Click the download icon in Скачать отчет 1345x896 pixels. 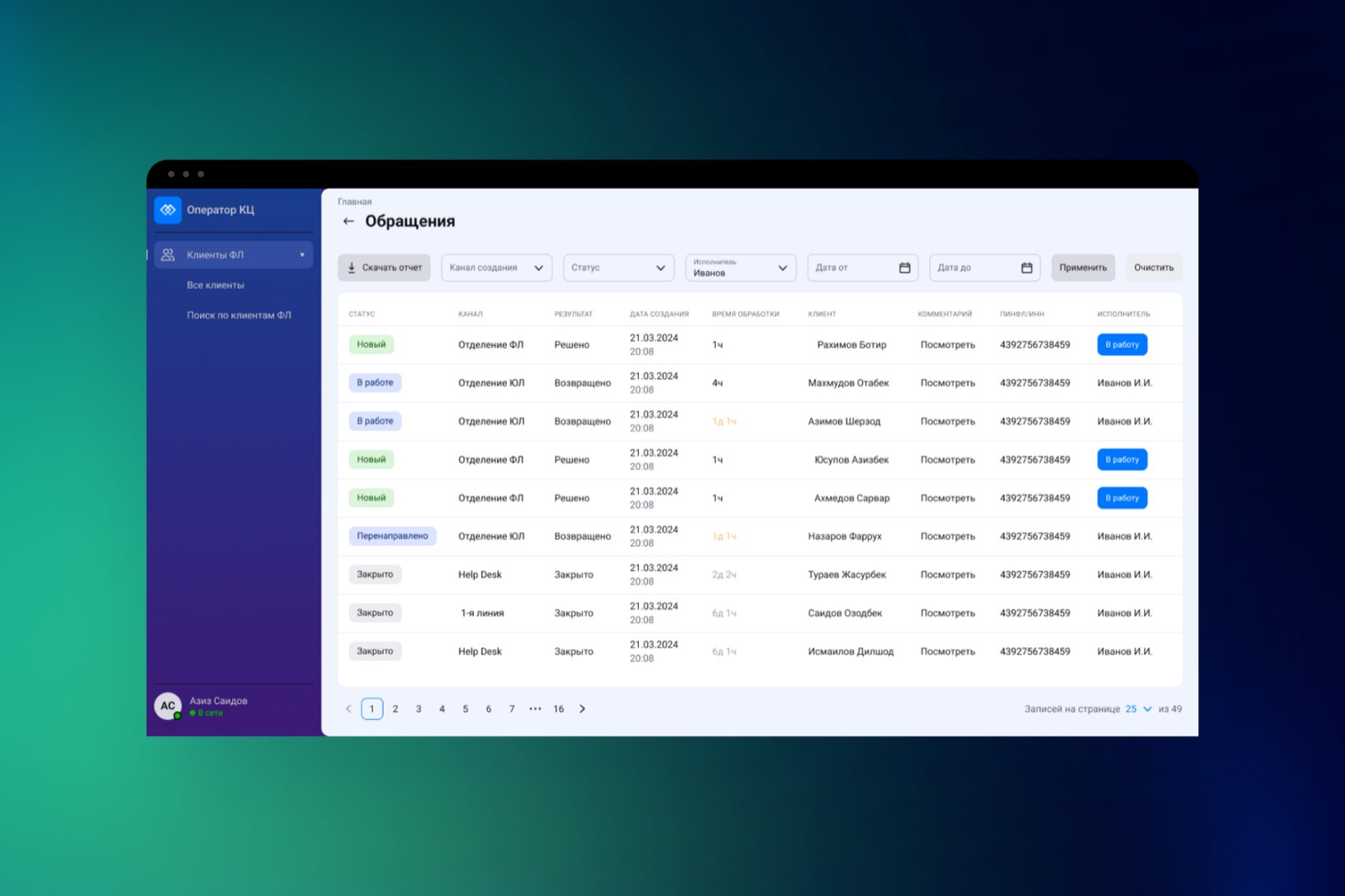click(x=352, y=268)
